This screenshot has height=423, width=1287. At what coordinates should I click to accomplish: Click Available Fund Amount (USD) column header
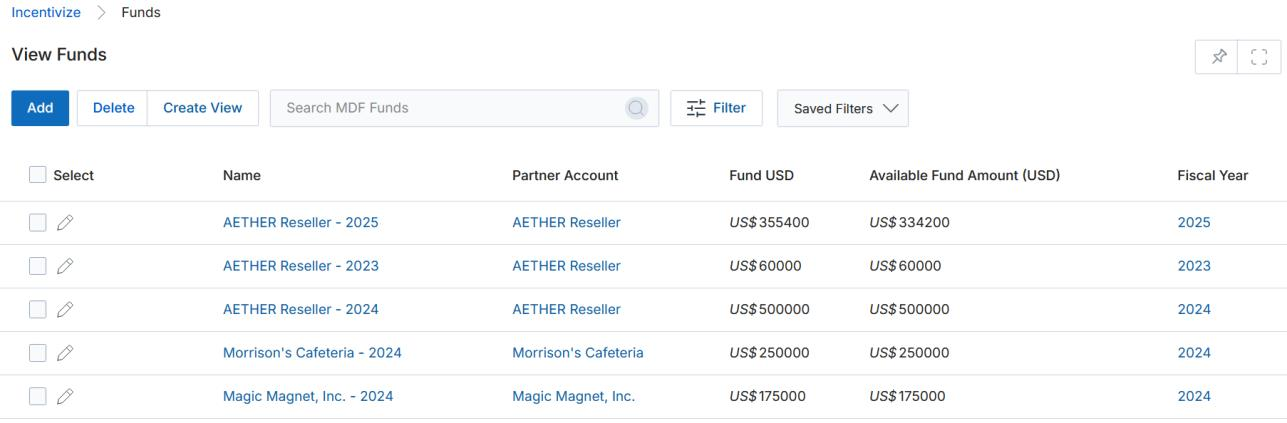coord(965,175)
